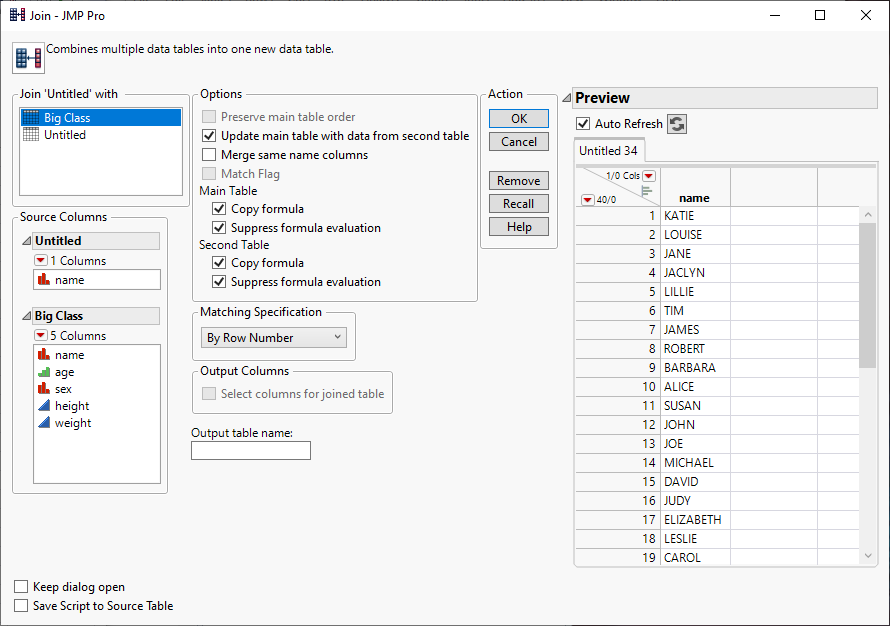
Task: Click the OK button
Action: [x=519, y=119]
